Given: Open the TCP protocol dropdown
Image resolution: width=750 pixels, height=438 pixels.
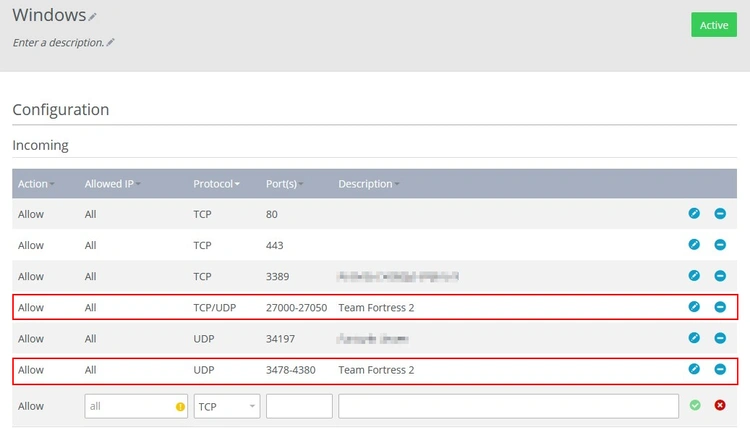Looking at the screenshot, I should pyautogui.click(x=227, y=406).
